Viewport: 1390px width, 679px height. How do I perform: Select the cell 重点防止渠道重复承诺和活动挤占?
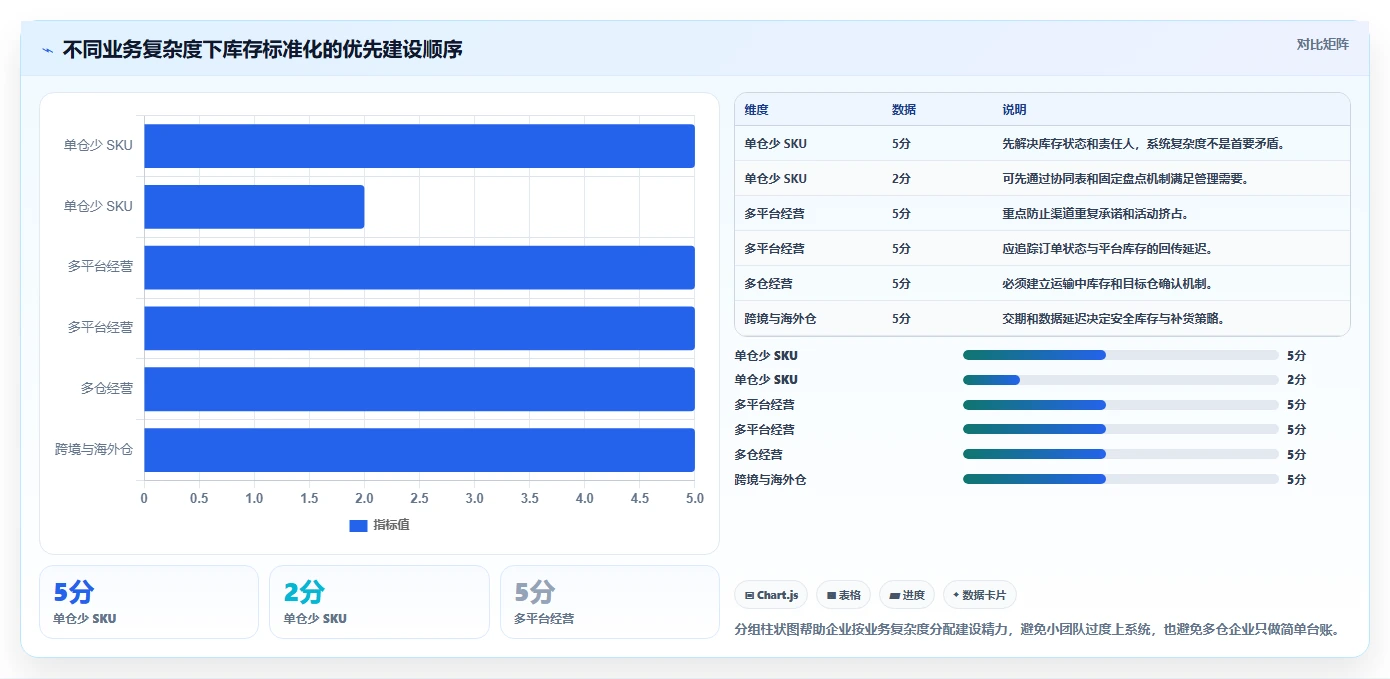coord(1095,214)
